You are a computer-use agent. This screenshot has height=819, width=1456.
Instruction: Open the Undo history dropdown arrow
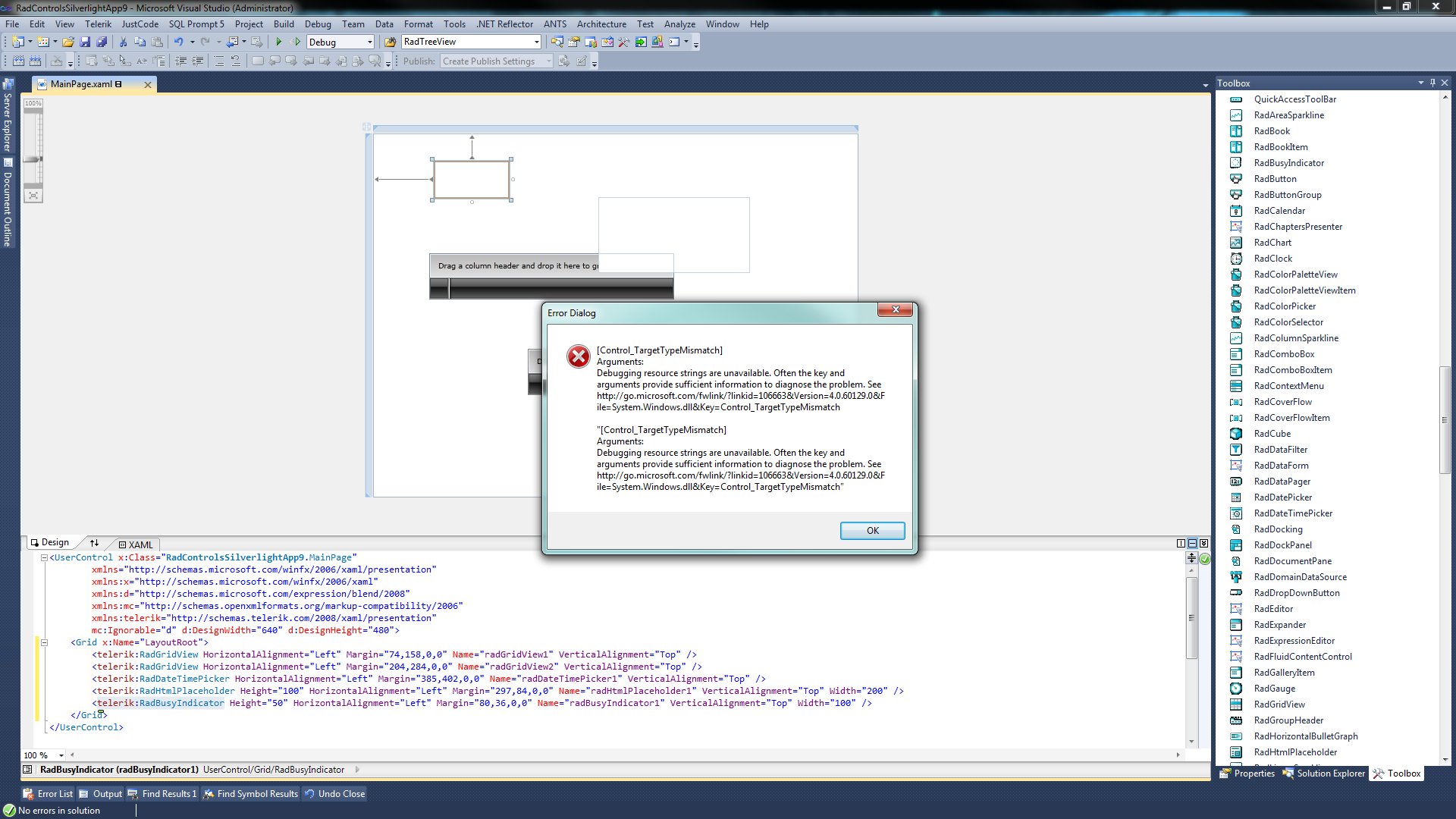[x=192, y=42]
